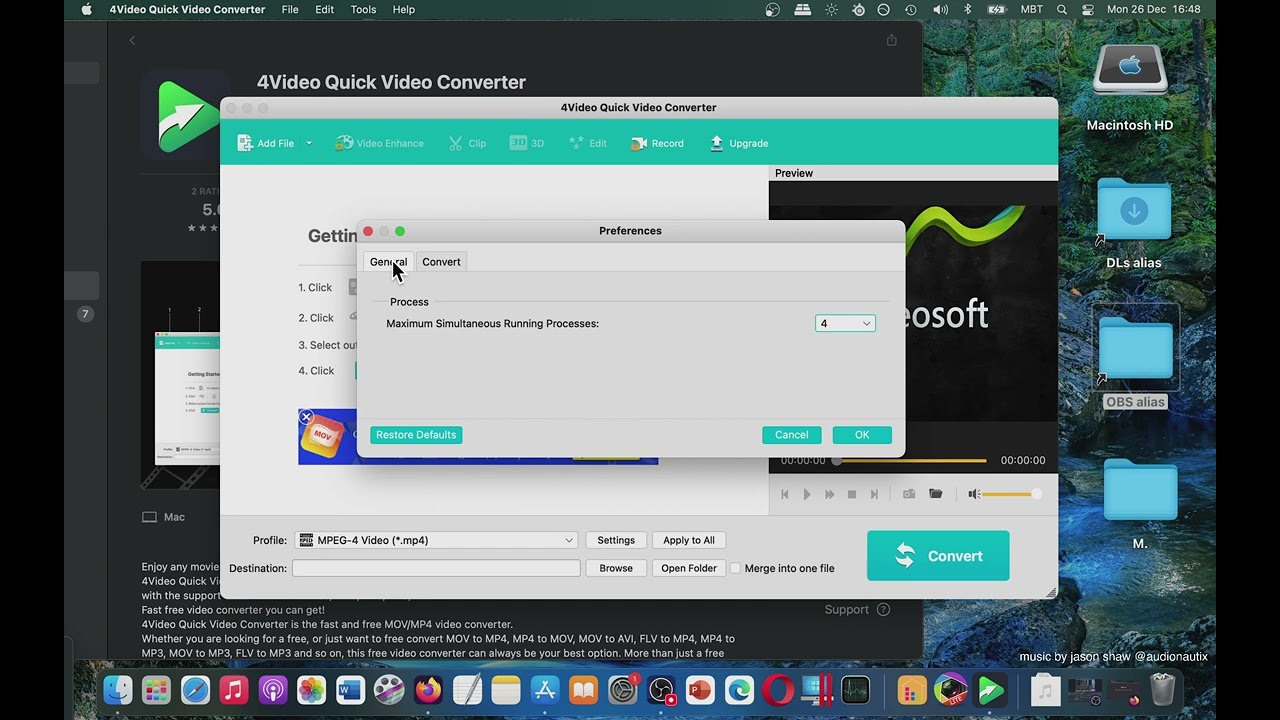Take a snapshot with camera icon
Image resolution: width=1280 pixels, height=720 pixels.
[909, 494]
